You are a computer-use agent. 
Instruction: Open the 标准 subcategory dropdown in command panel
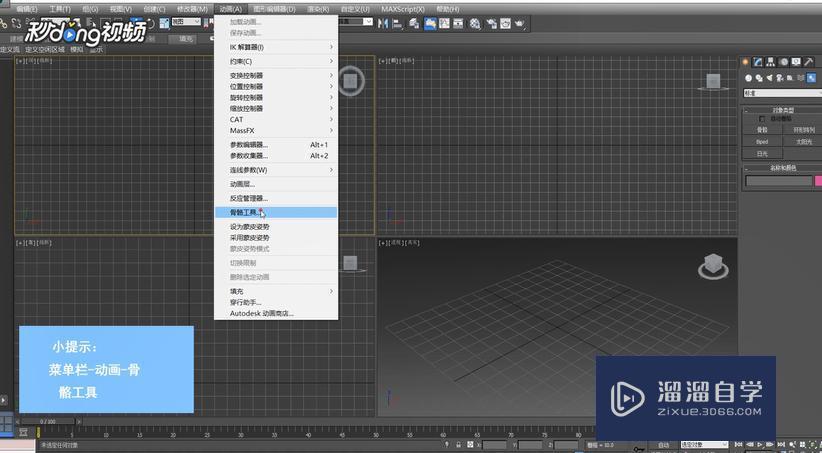pos(783,93)
